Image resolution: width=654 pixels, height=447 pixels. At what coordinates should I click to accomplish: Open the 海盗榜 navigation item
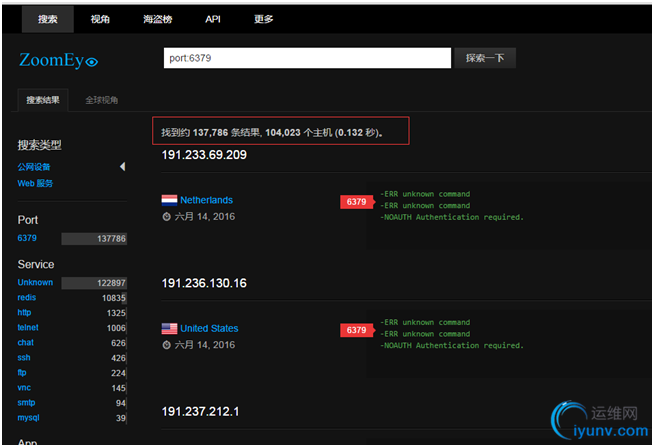point(158,19)
